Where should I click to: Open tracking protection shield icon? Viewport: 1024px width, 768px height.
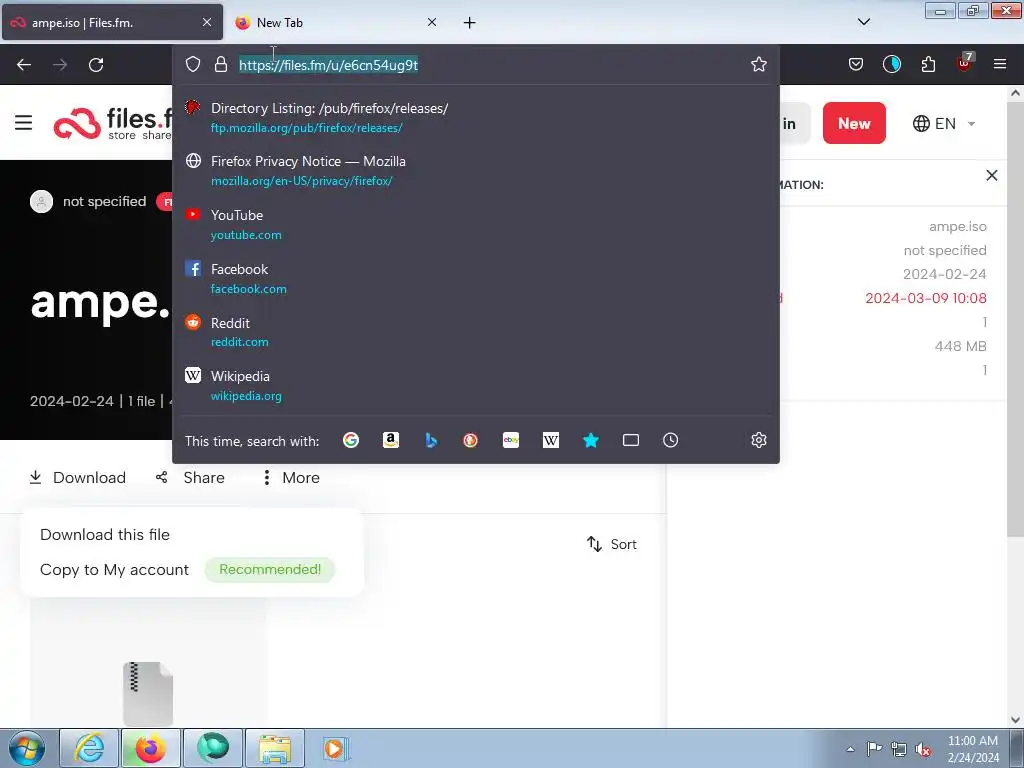(x=193, y=64)
